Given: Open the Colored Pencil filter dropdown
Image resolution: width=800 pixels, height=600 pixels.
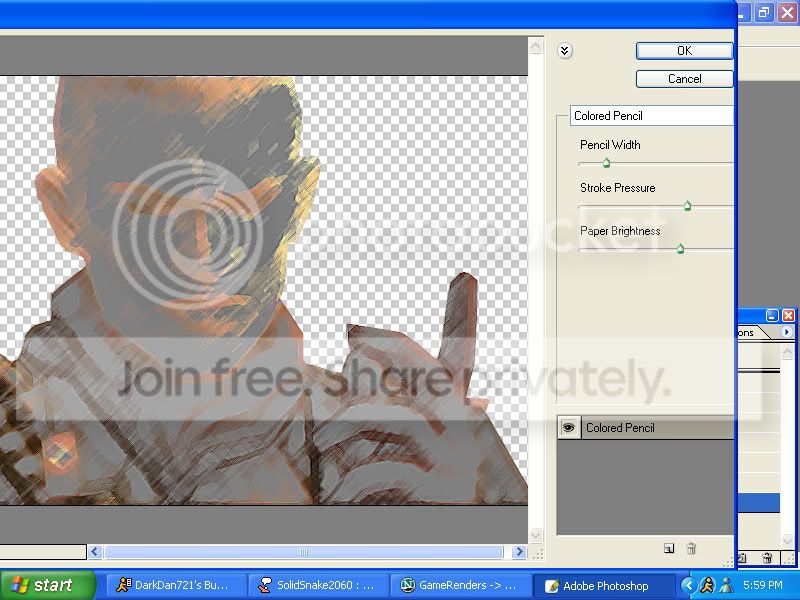Looking at the screenshot, I should [x=652, y=116].
